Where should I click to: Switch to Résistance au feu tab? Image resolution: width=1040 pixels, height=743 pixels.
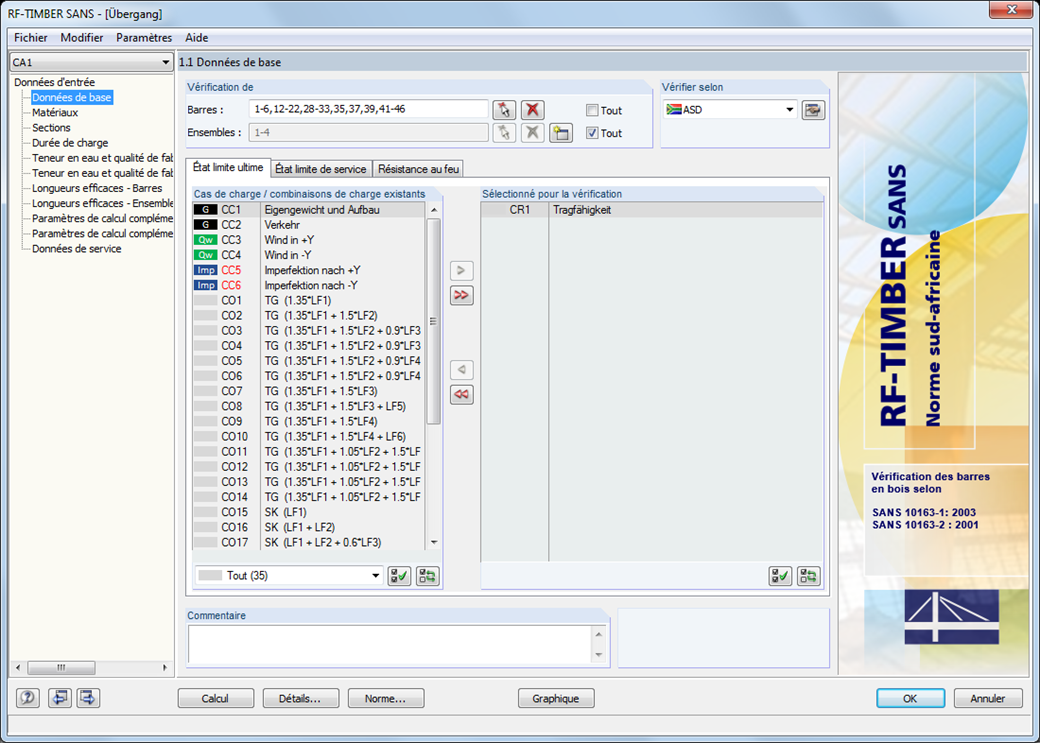pos(418,169)
